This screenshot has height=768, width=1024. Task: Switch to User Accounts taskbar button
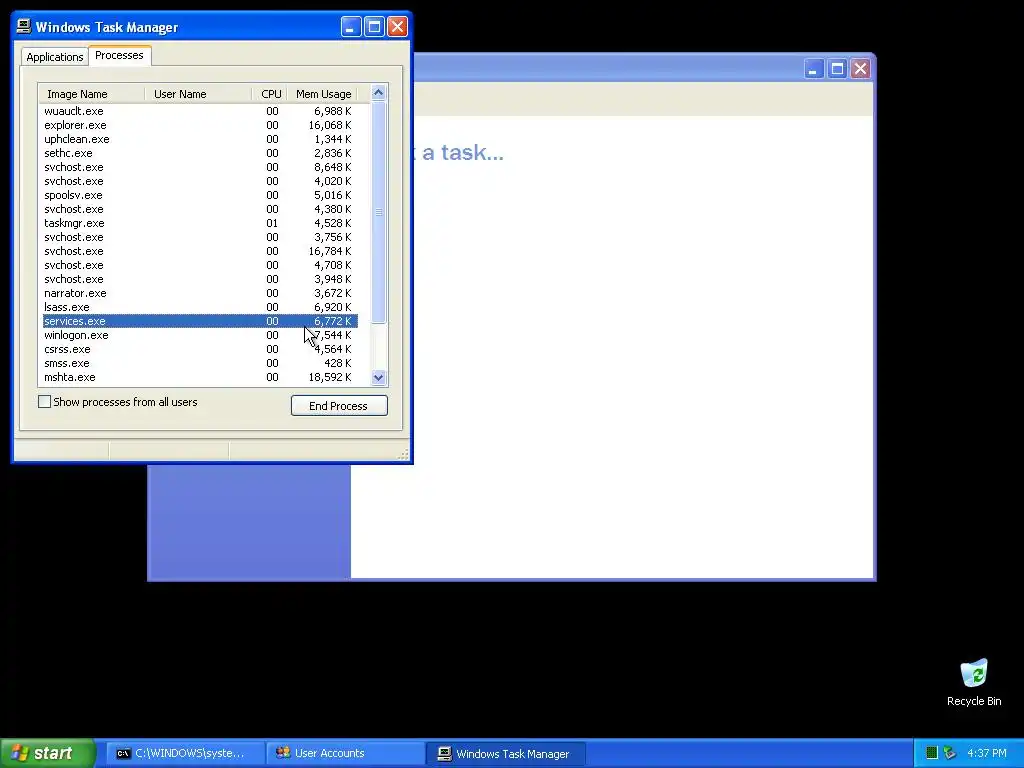(x=345, y=754)
